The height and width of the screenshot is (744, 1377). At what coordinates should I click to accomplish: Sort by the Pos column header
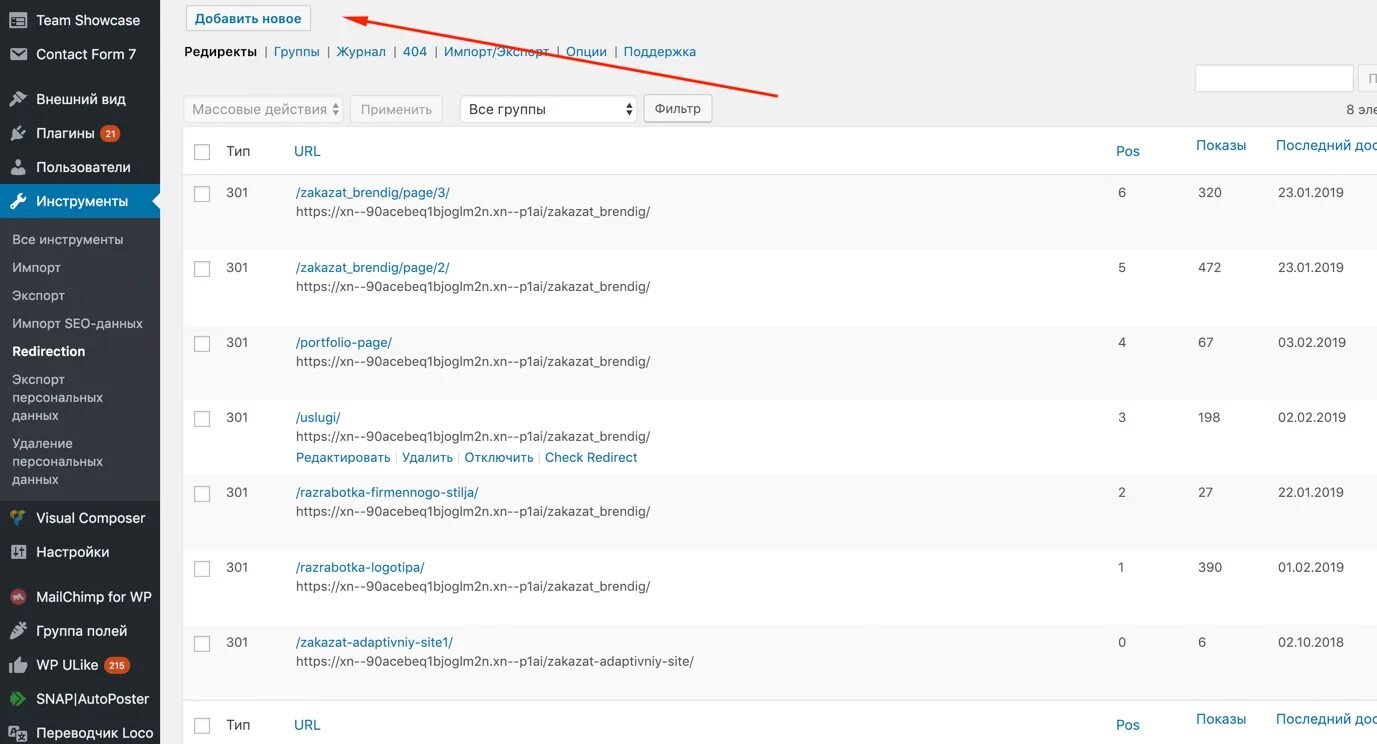click(1128, 151)
